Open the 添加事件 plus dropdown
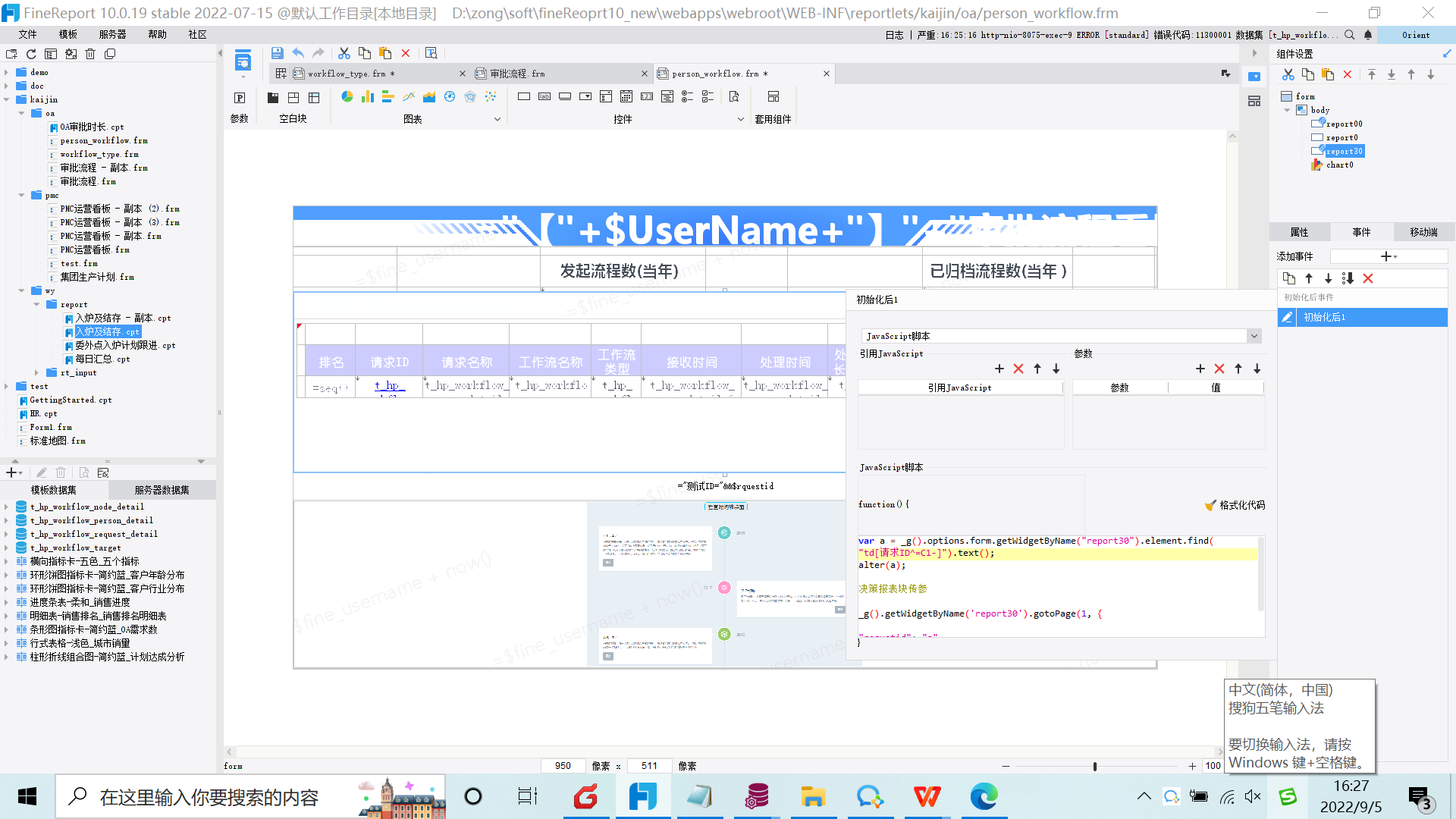This screenshot has width=1456, height=819. coord(1389,256)
